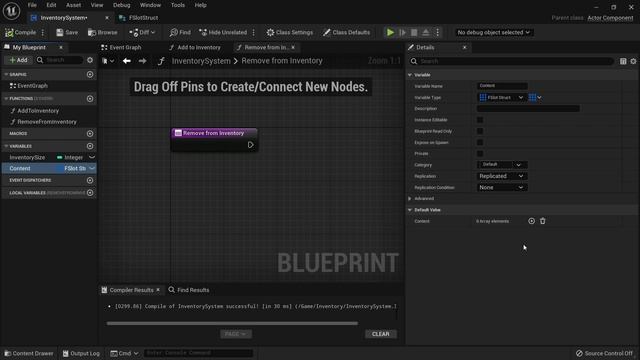Start Play in editor
Viewport: 640px width, 360px height.
pos(390,32)
